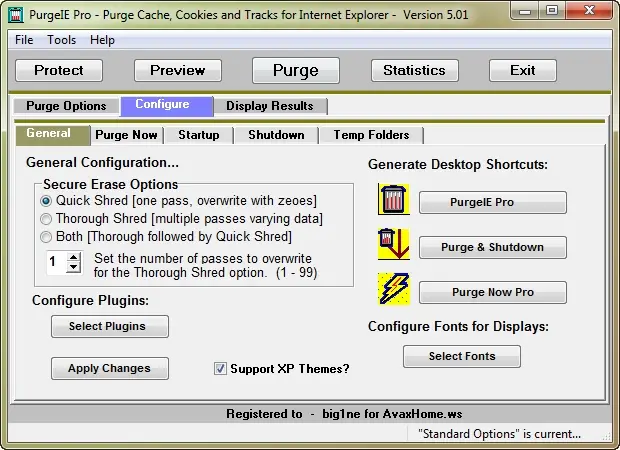Viewport: 620px width, 450px height.
Task: Open the Help menu
Action: pos(102,40)
